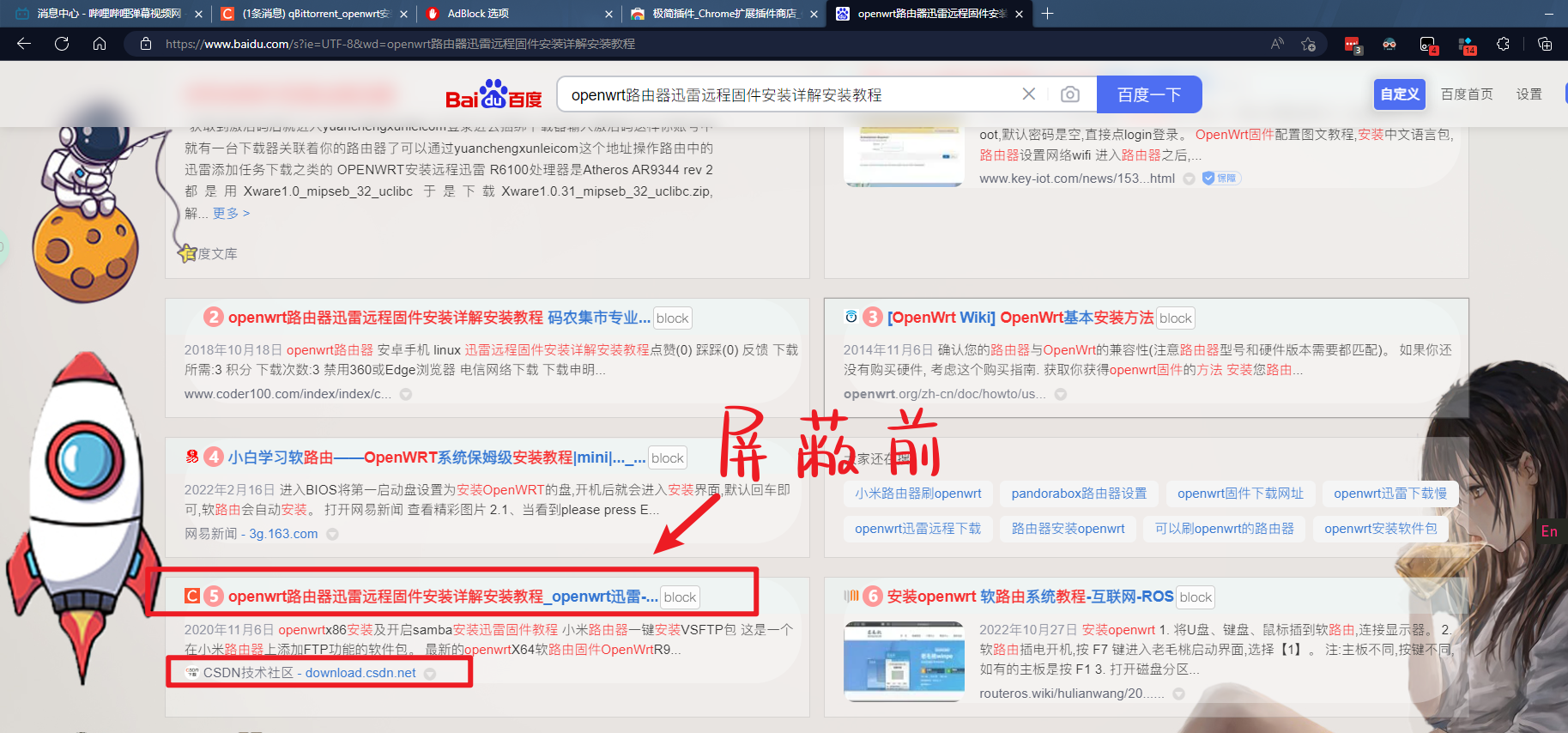Click the 百度一下 search button

pos(1149,94)
